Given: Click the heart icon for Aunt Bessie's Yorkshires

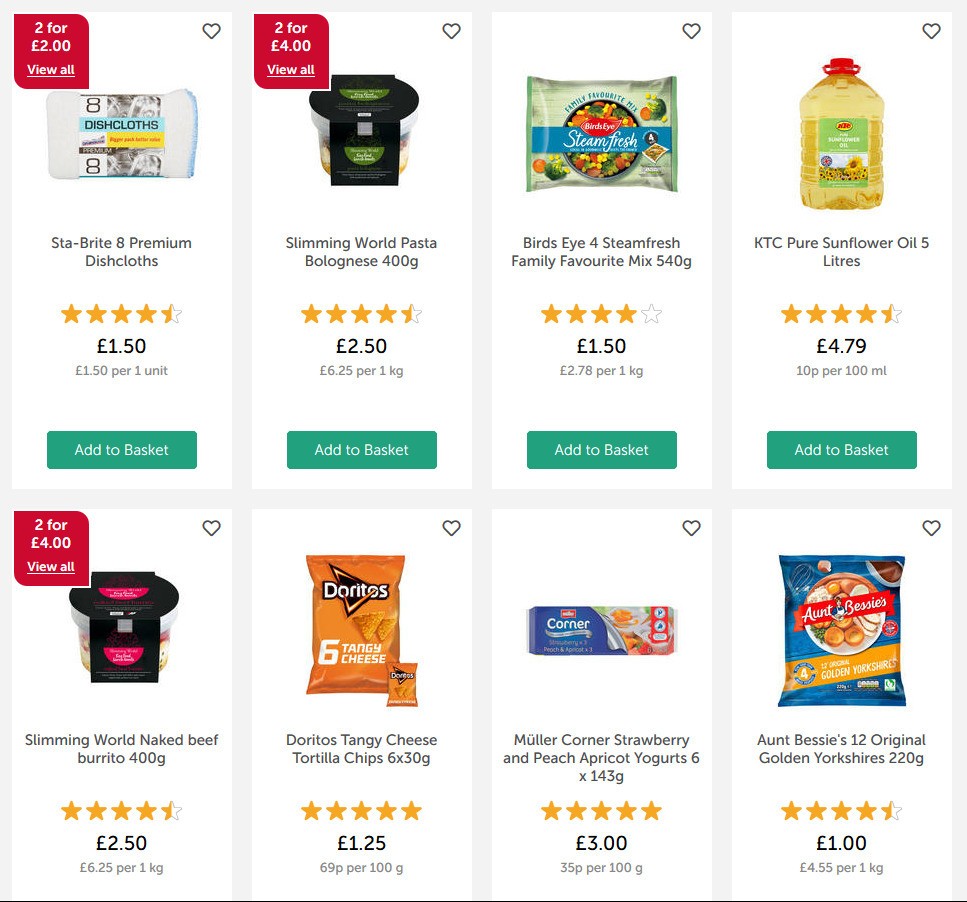Looking at the screenshot, I should tap(931, 528).
